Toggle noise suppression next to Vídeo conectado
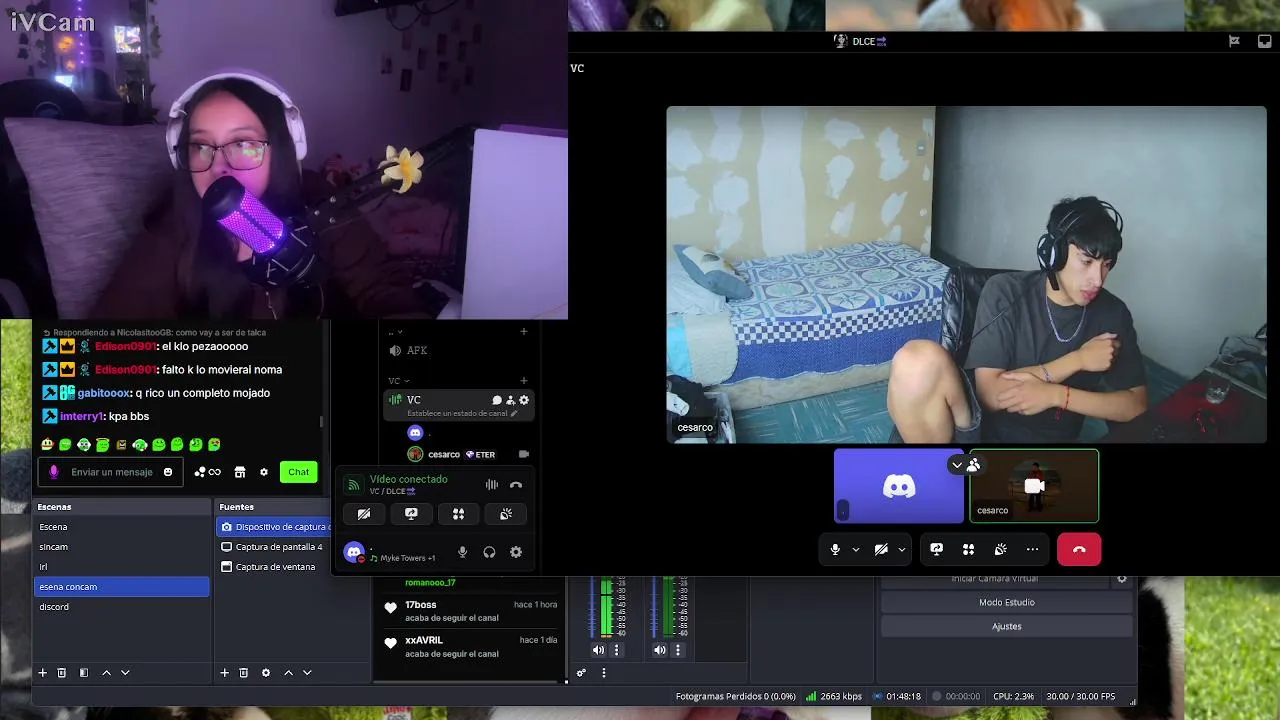1280x720 pixels. click(492, 485)
